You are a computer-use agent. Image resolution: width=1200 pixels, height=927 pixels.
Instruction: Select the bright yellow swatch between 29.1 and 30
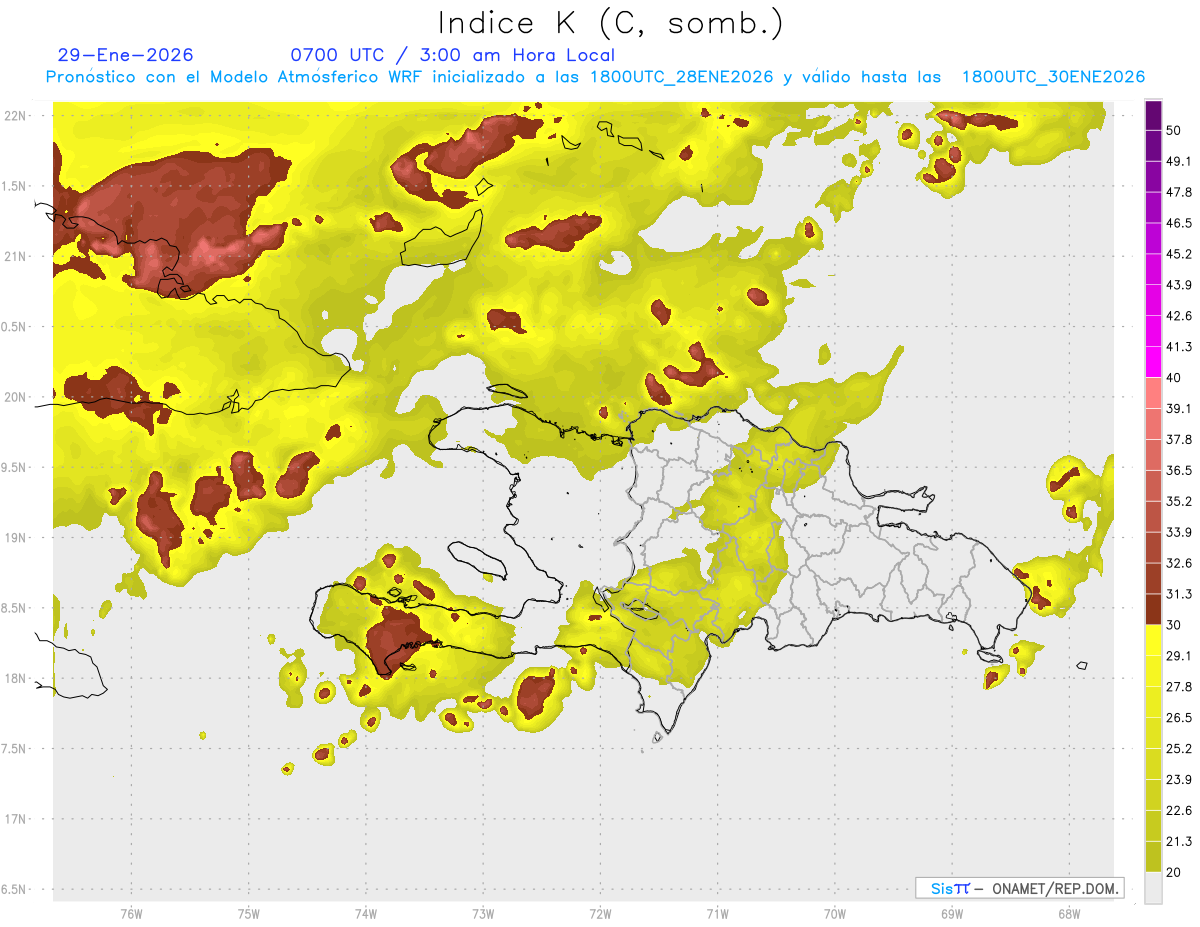click(1153, 640)
